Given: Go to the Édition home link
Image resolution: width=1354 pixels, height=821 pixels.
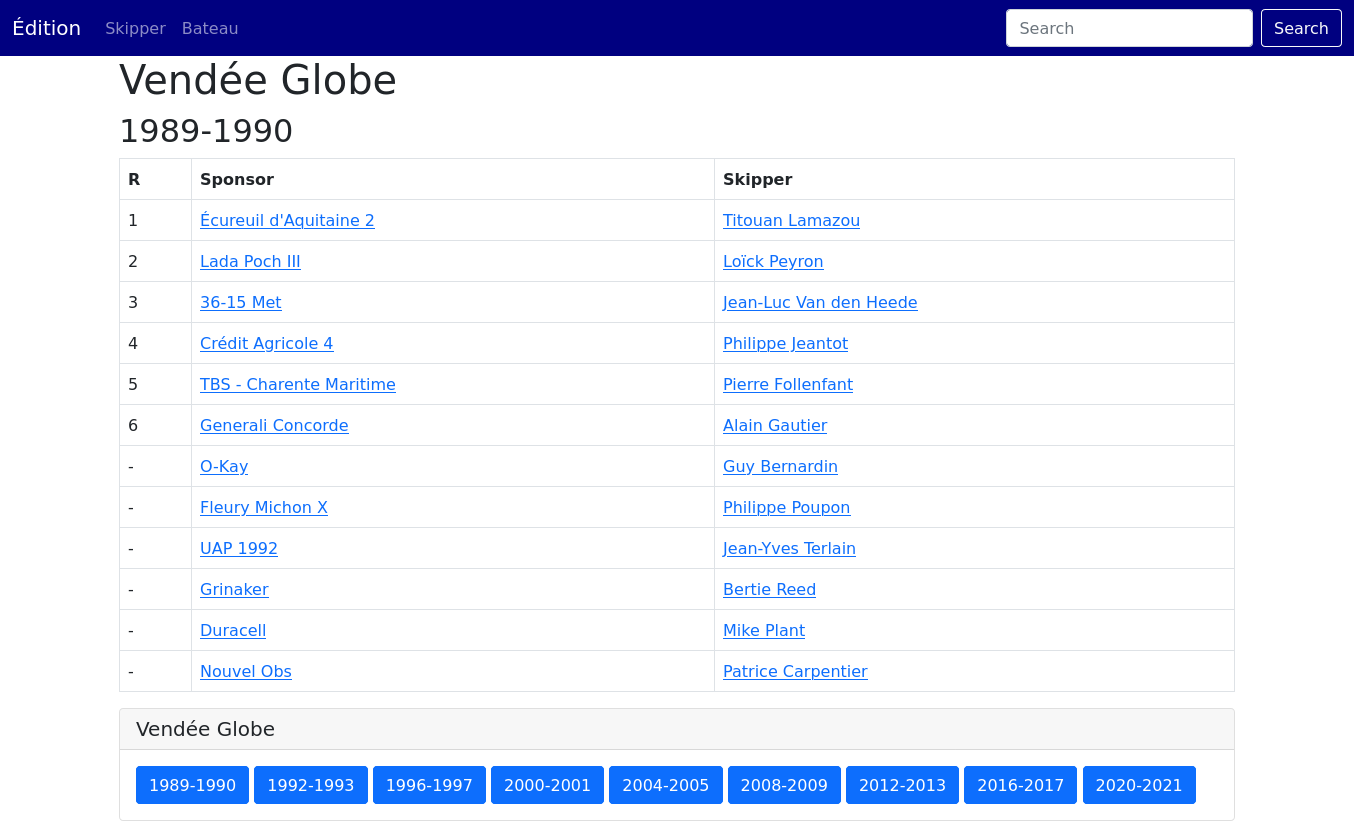Looking at the screenshot, I should click(46, 28).
